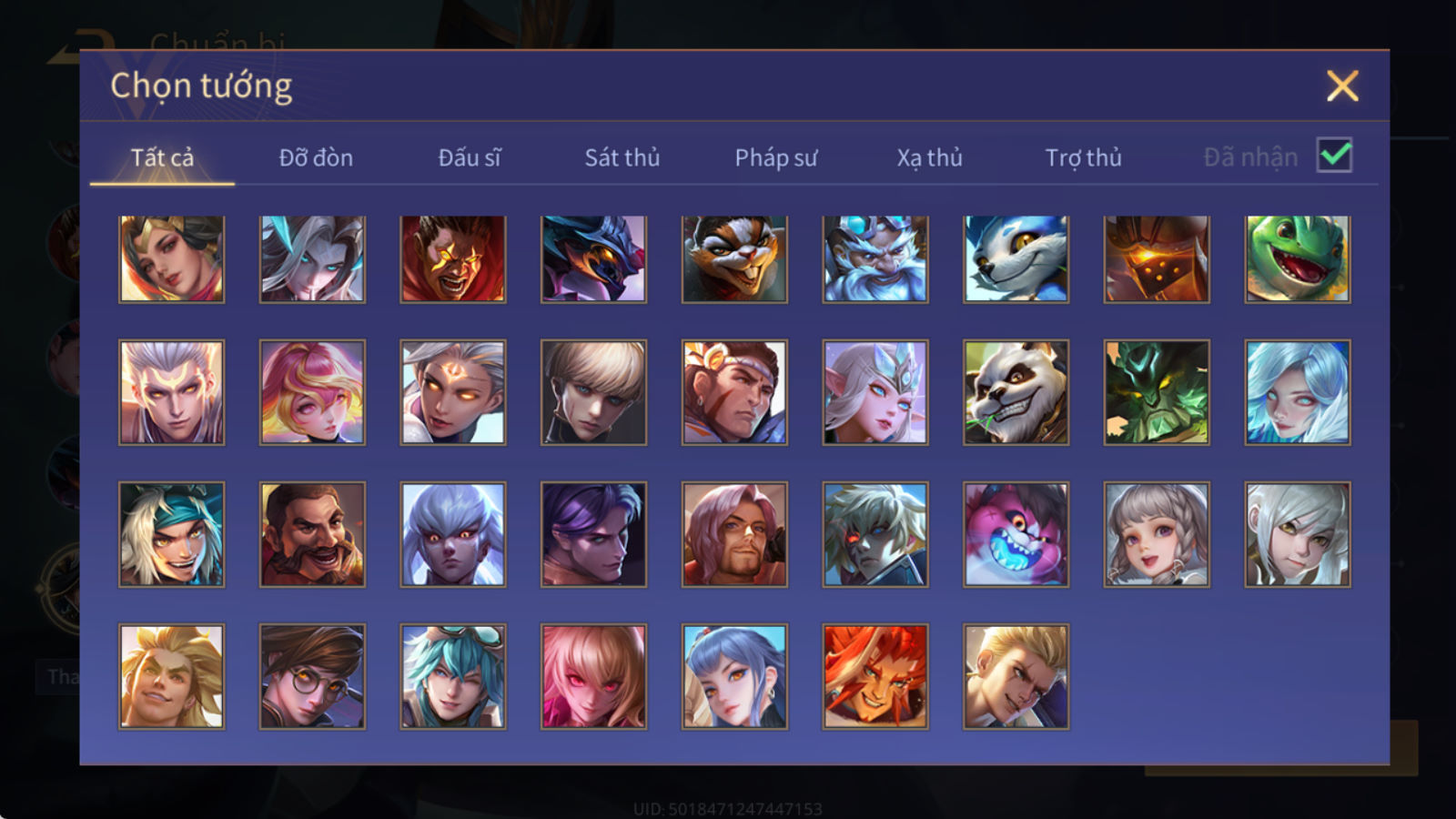
Task: Select the blue-and-white wolf hero portrait
Action: [x=1016, y=258]
